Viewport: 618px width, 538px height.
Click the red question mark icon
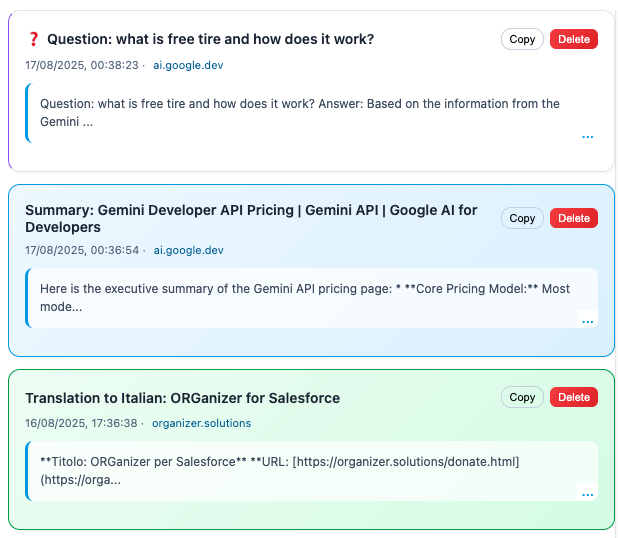coord(33,39)
